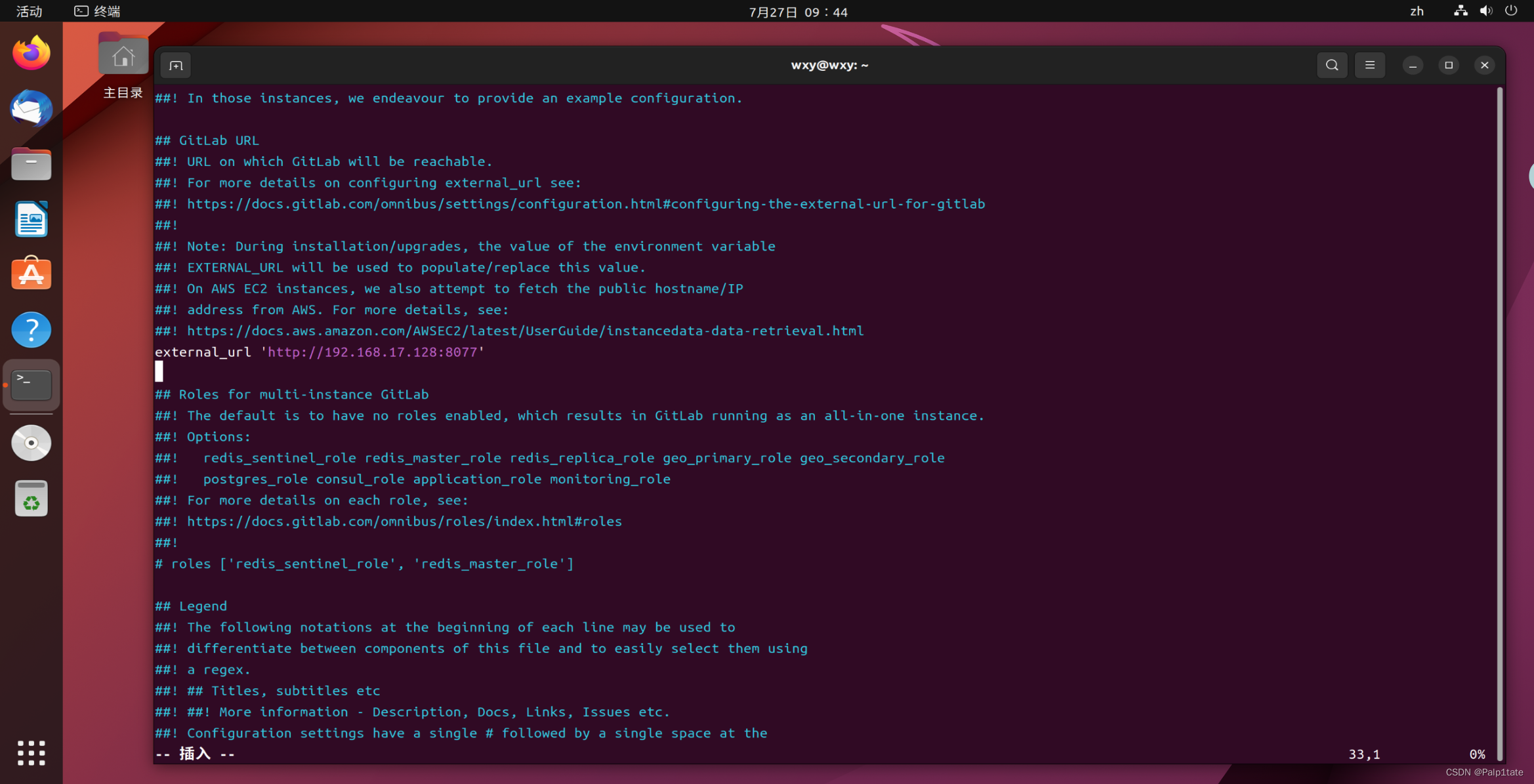Click the '## GitLab URL' heading line
The image size is (1534, 784).
(x=207, y=140)
